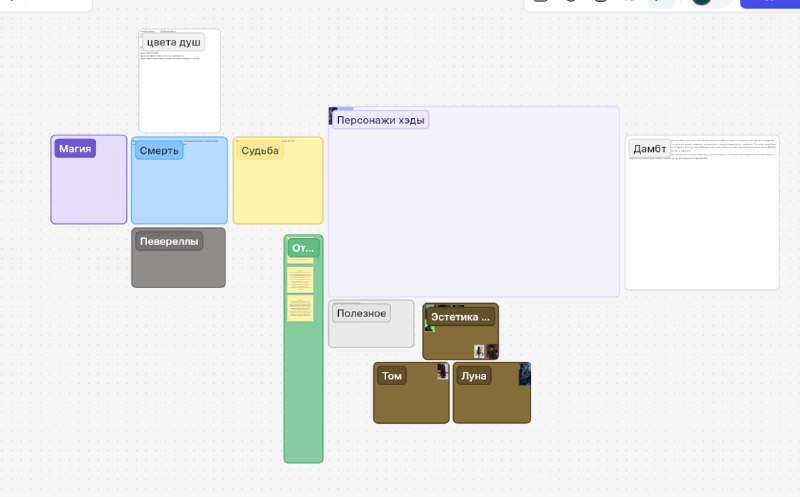Select the Певереллы section label

(169, 241)
